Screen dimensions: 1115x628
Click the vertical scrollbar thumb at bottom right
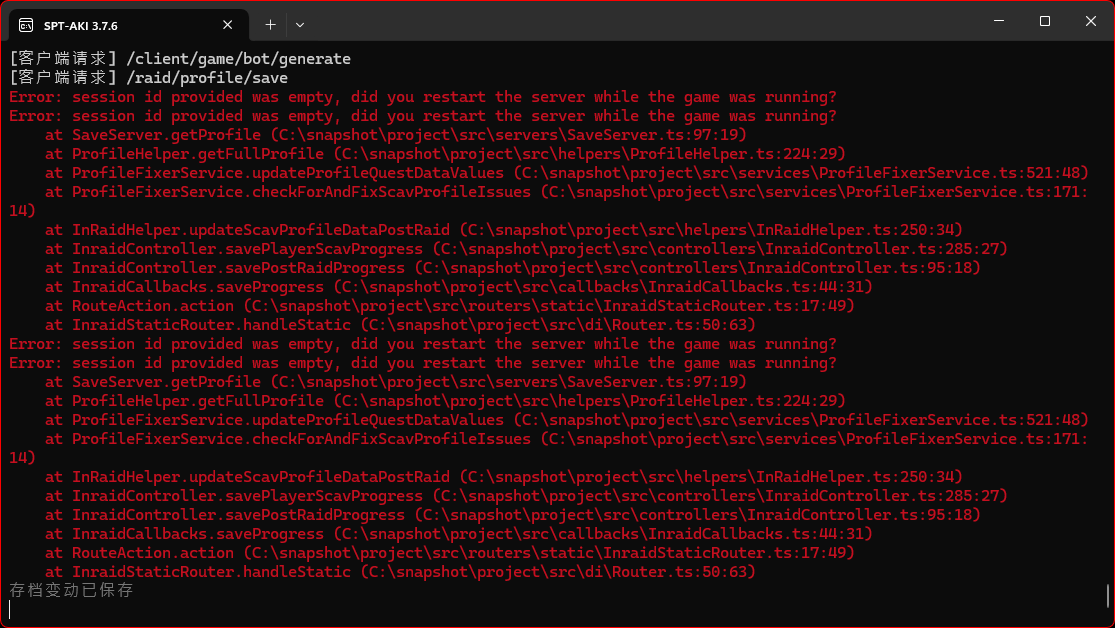(1108, 596)
